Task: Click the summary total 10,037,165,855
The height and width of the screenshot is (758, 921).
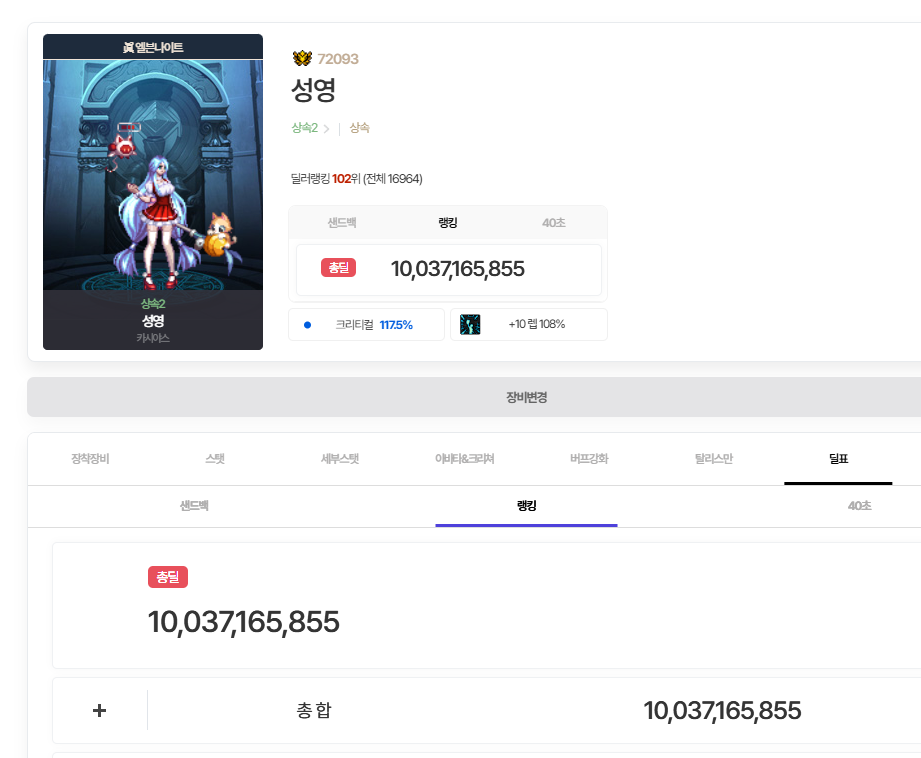Action: 458,269
